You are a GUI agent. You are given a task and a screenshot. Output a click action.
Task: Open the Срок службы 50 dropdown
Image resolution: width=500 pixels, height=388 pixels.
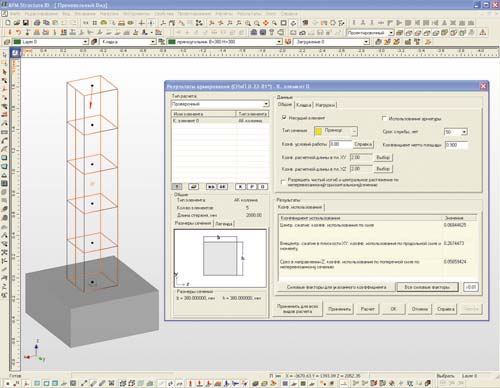464,132
